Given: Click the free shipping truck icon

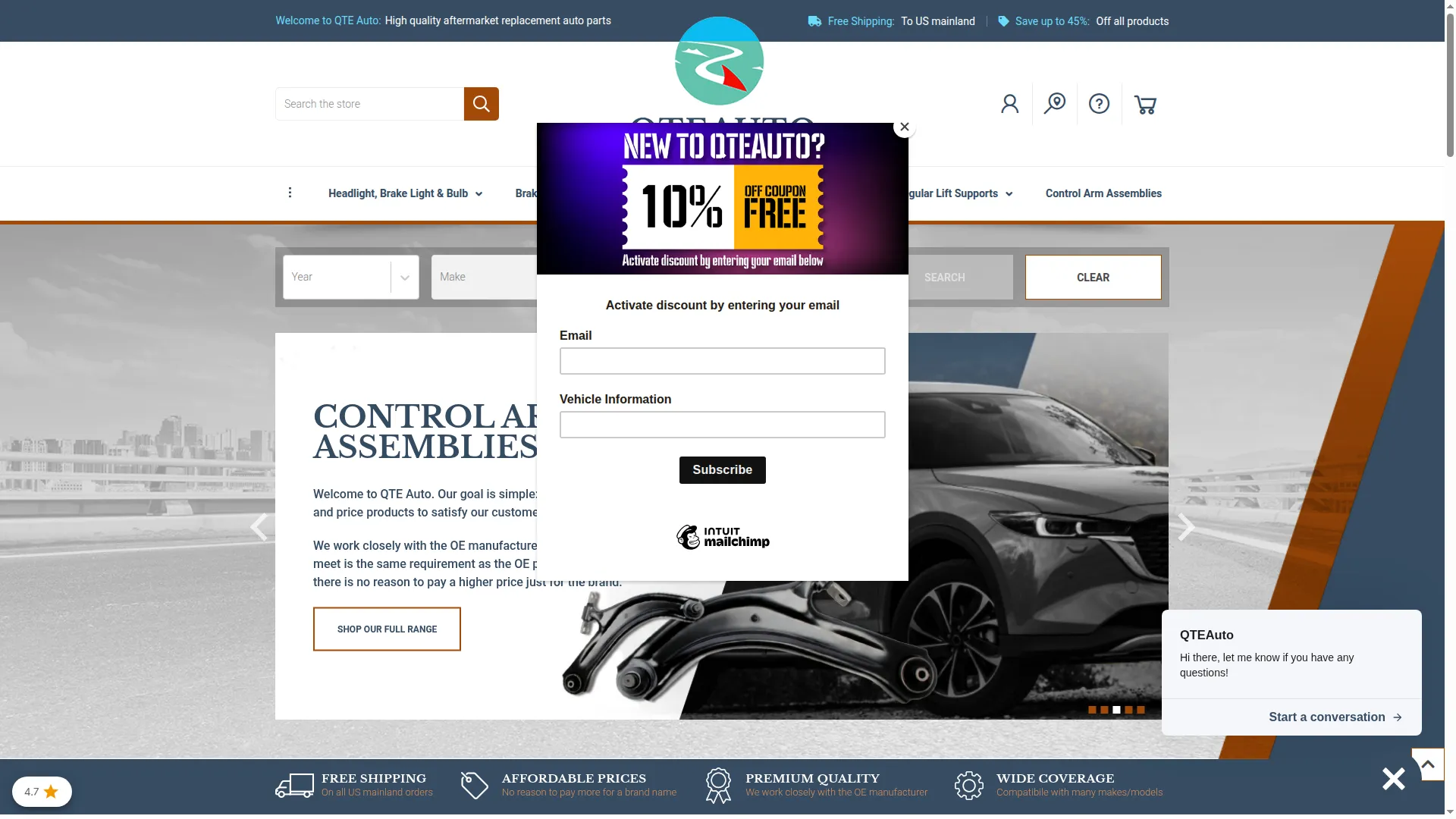Looking at the screenshot, I should point(294,786).
